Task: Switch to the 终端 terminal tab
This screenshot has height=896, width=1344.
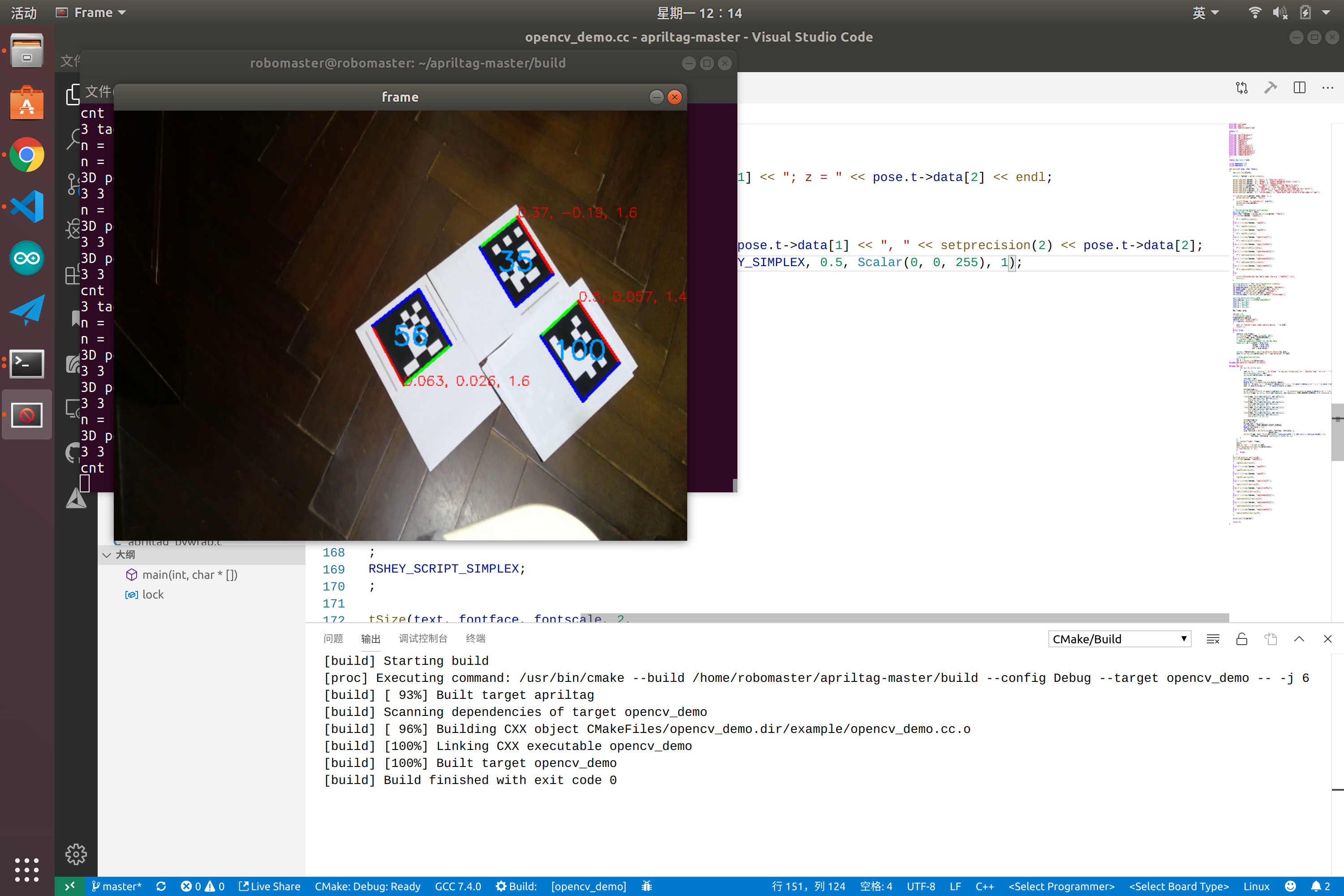Action: pyautogui.click(x=475, y=638)
